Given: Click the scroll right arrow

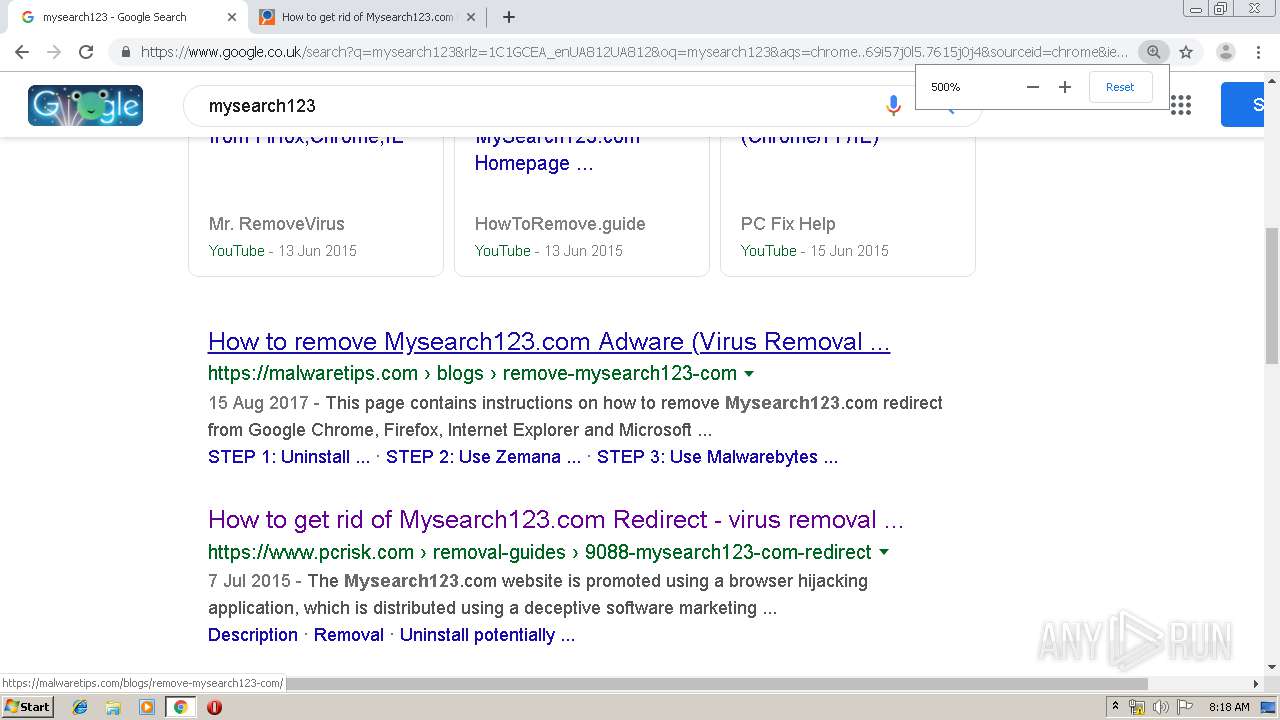Looking at the screenshot, I should coord(1256,684).
